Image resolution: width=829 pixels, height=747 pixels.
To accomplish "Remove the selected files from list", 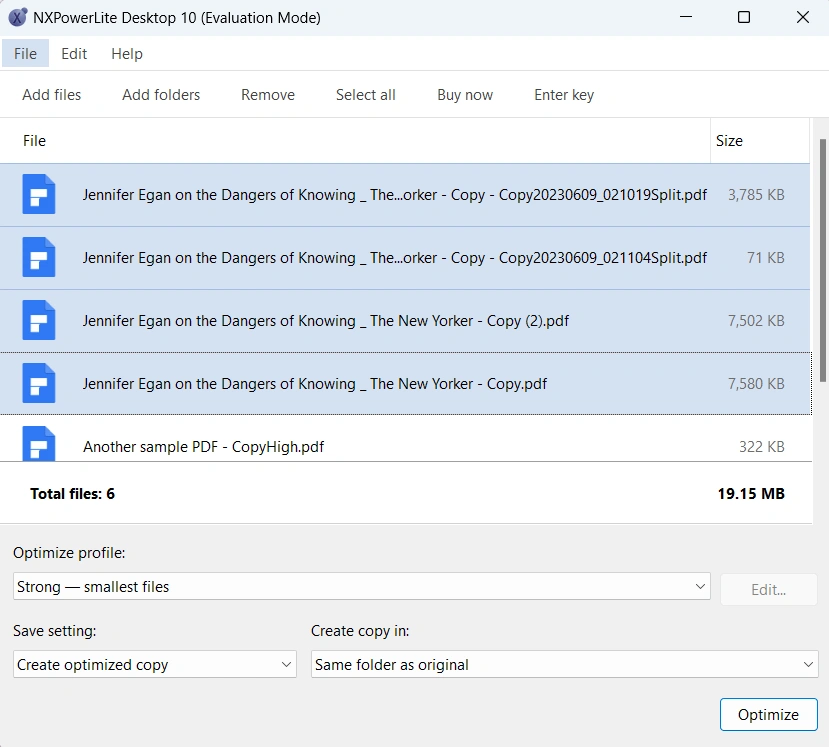I will click(268, 95).
